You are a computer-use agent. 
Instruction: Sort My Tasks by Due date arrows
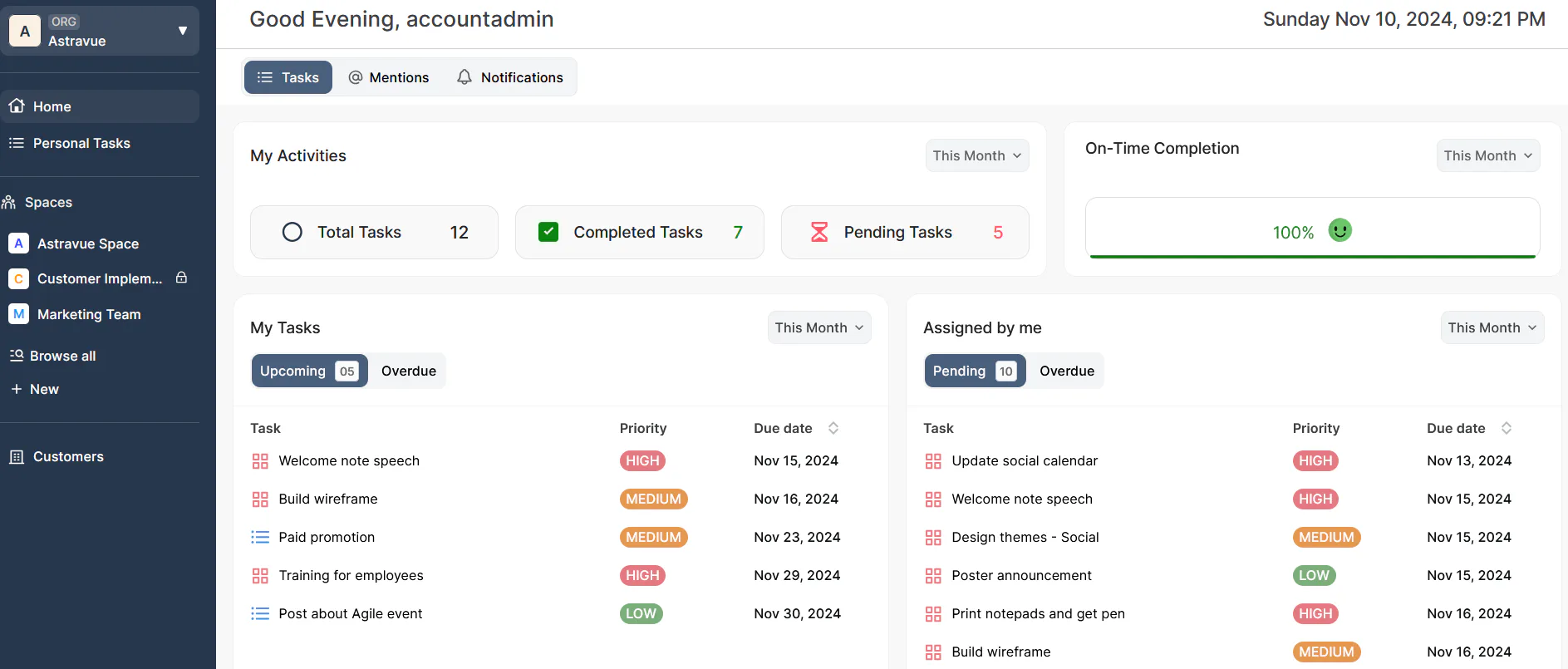point(833,428)
